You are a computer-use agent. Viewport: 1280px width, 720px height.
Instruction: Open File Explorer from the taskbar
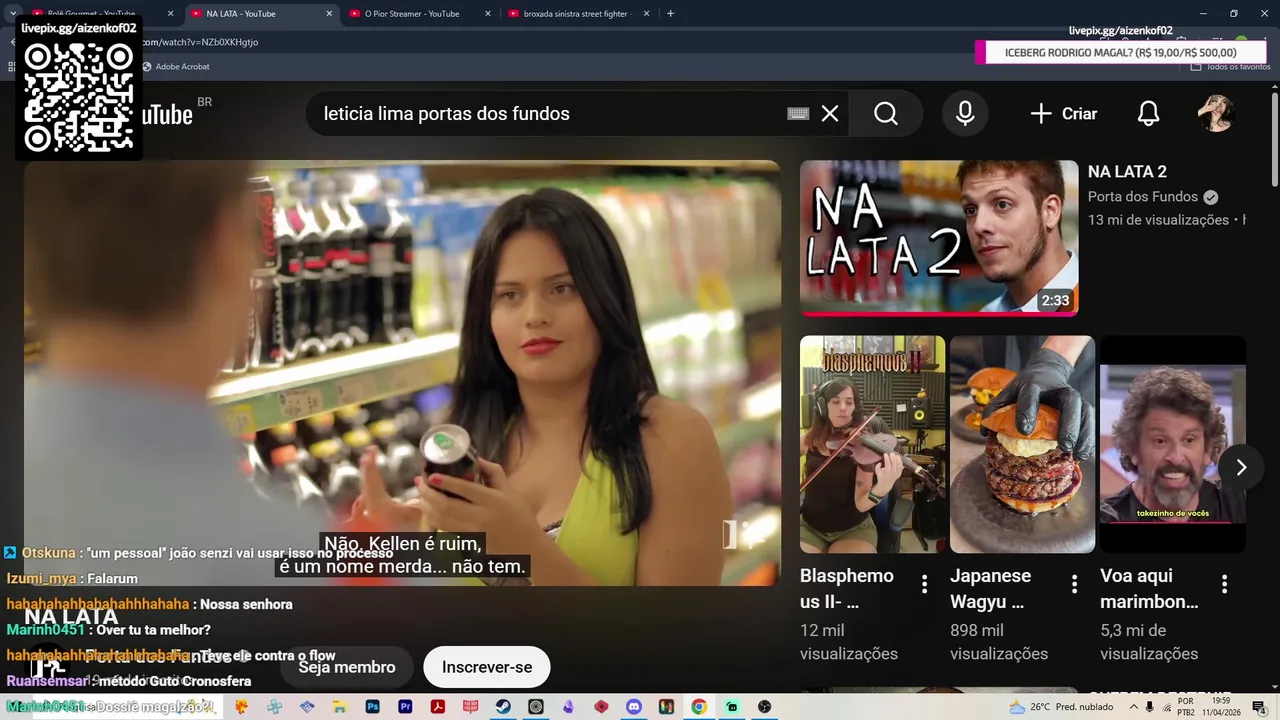[340, 707]
